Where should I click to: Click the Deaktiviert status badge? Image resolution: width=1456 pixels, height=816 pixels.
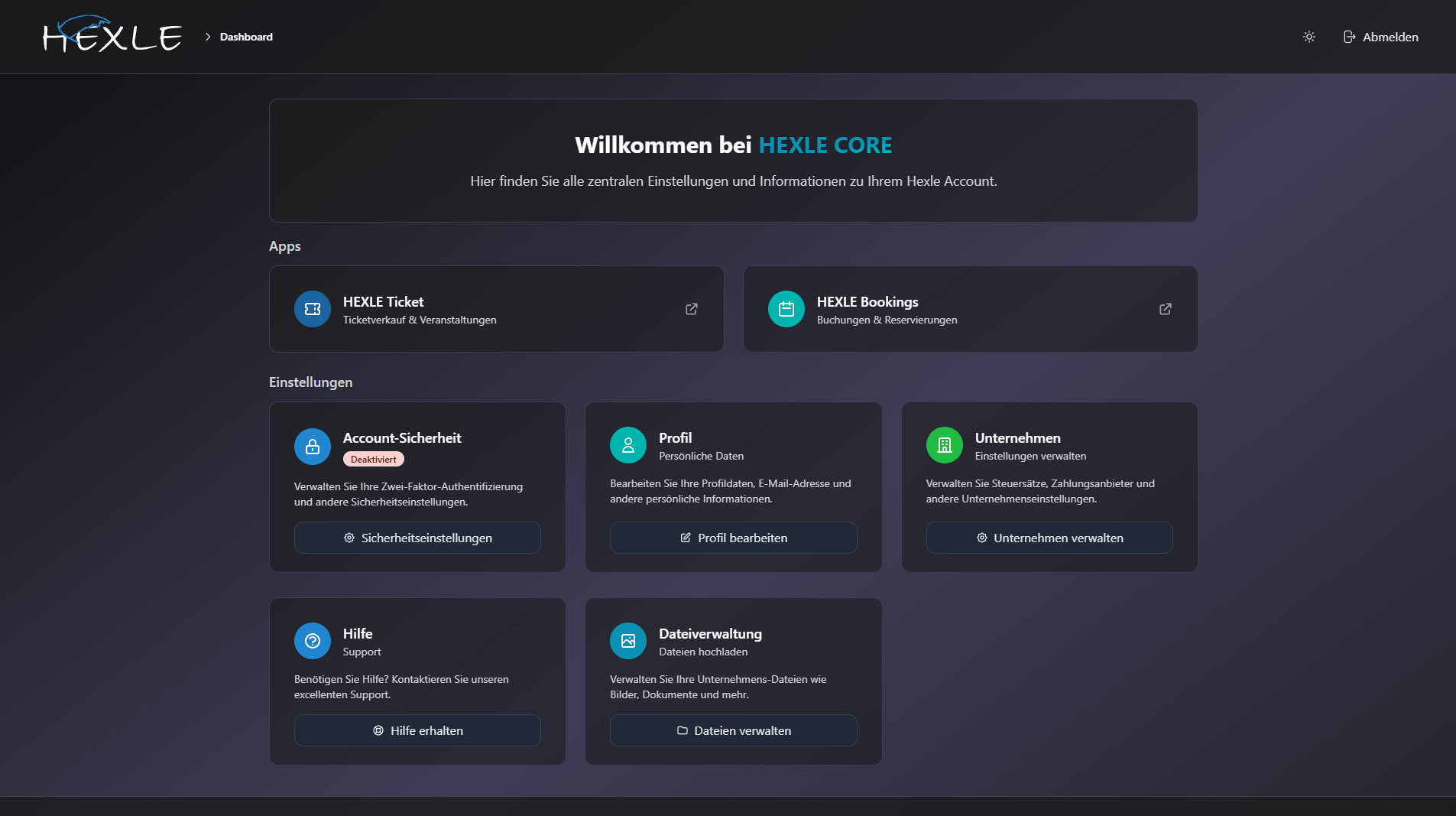pos(374,460)
